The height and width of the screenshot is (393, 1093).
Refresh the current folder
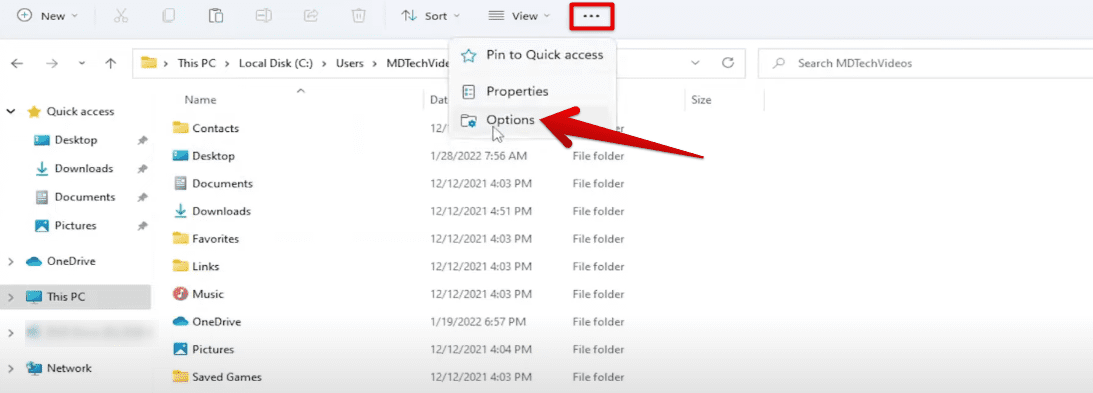728,63
